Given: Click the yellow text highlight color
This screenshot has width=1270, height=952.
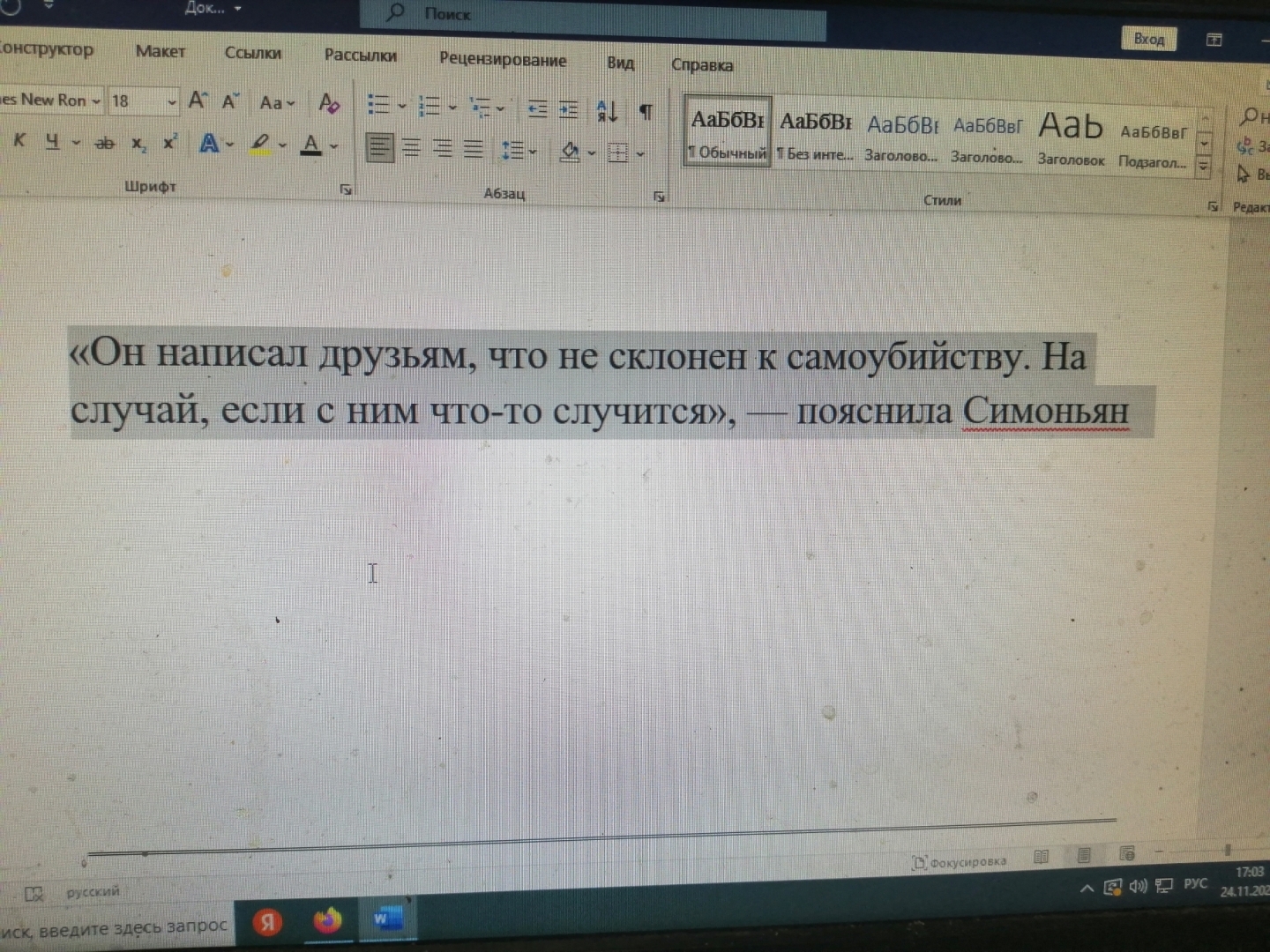Looking at the screenshot, I should click(x=260, y=144).
